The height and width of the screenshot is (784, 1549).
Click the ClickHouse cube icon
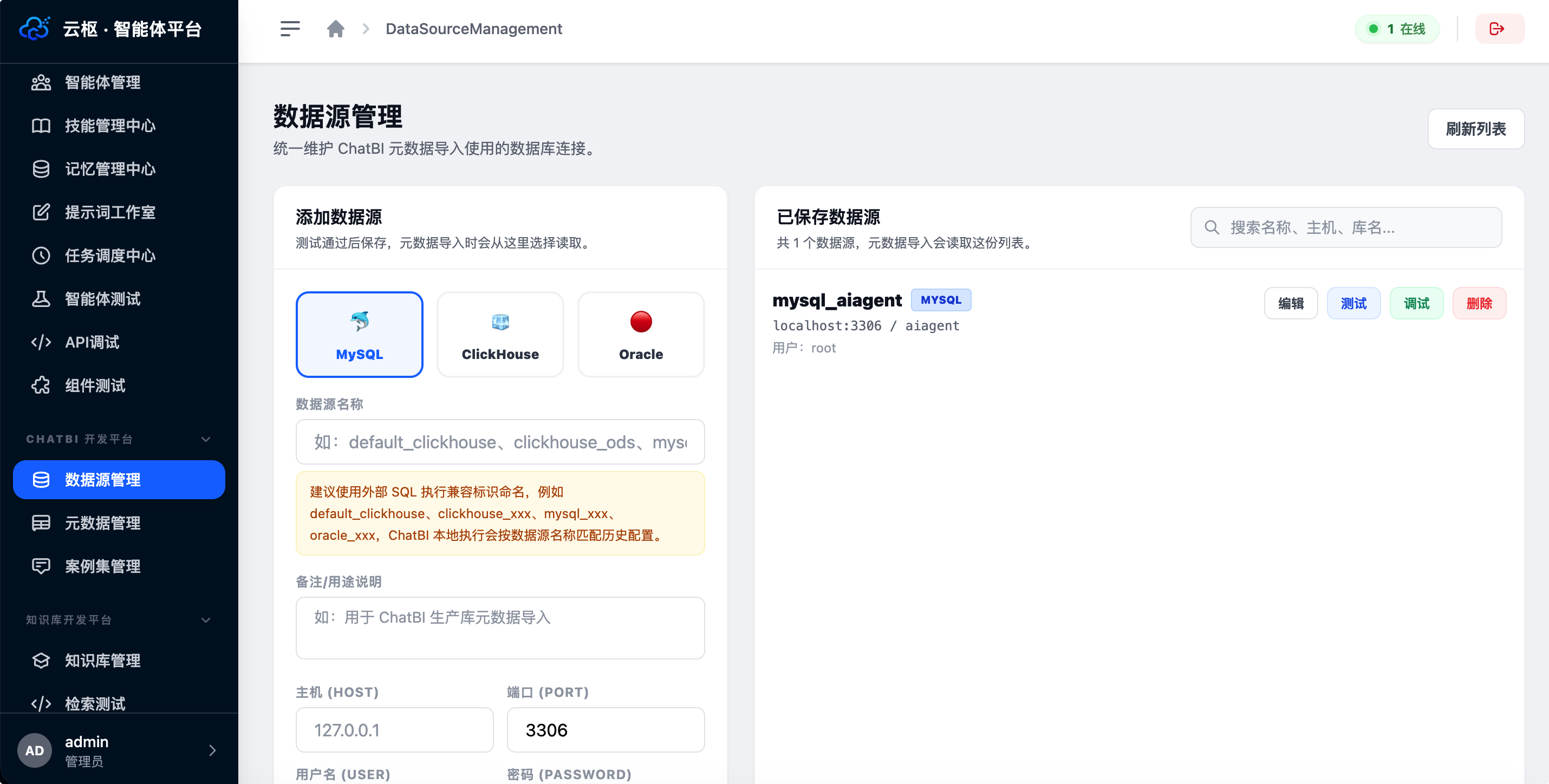pyautogui.click(x=500, y=322)
